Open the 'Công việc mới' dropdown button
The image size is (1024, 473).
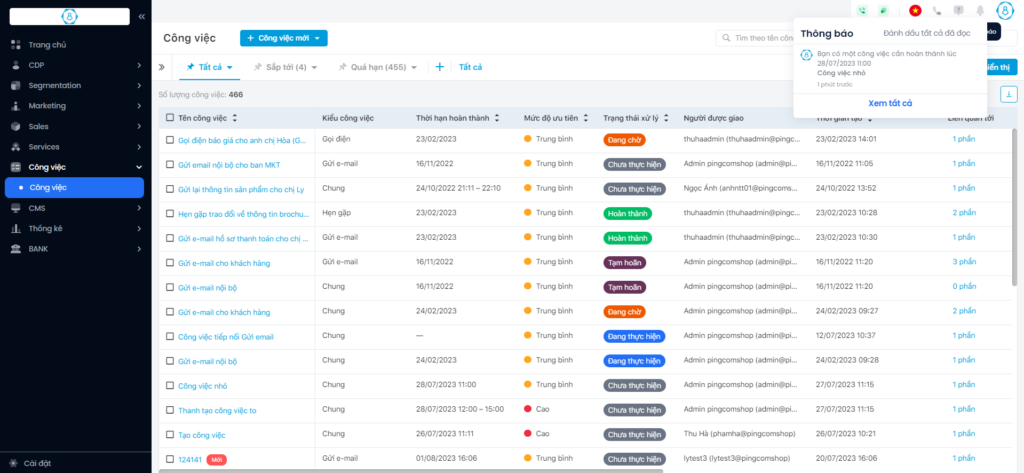283,38
